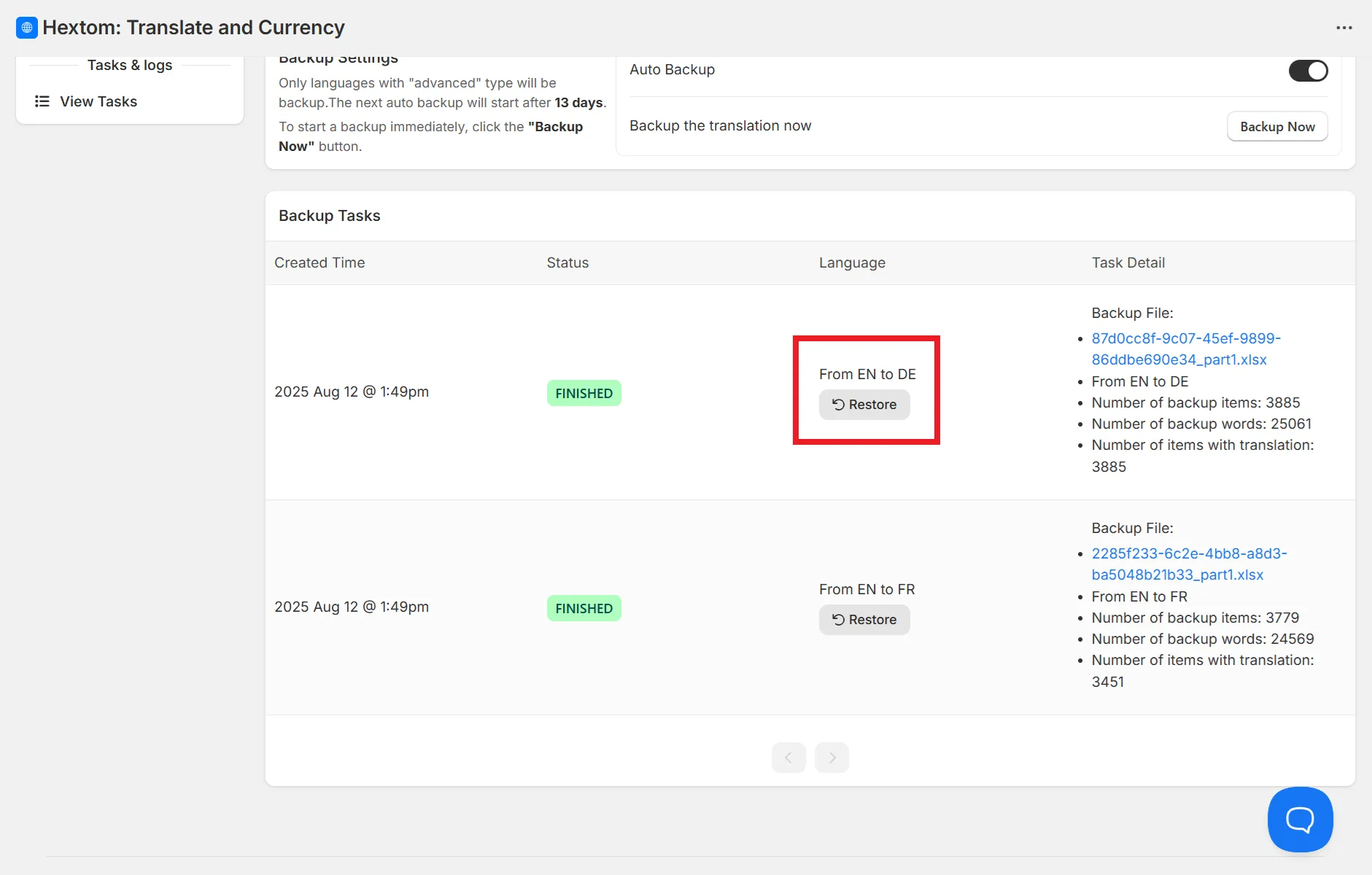Click the Language column header
Image resolution: width=1372 pixels, height=875 pixels.
click(852, 262)
